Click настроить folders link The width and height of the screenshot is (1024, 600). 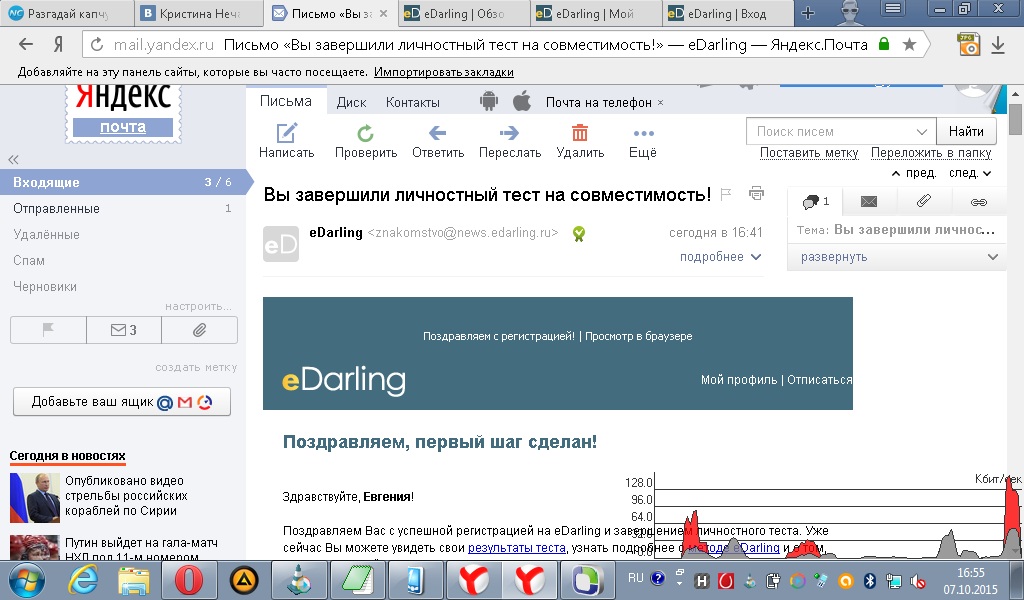[x=198, y=306]
